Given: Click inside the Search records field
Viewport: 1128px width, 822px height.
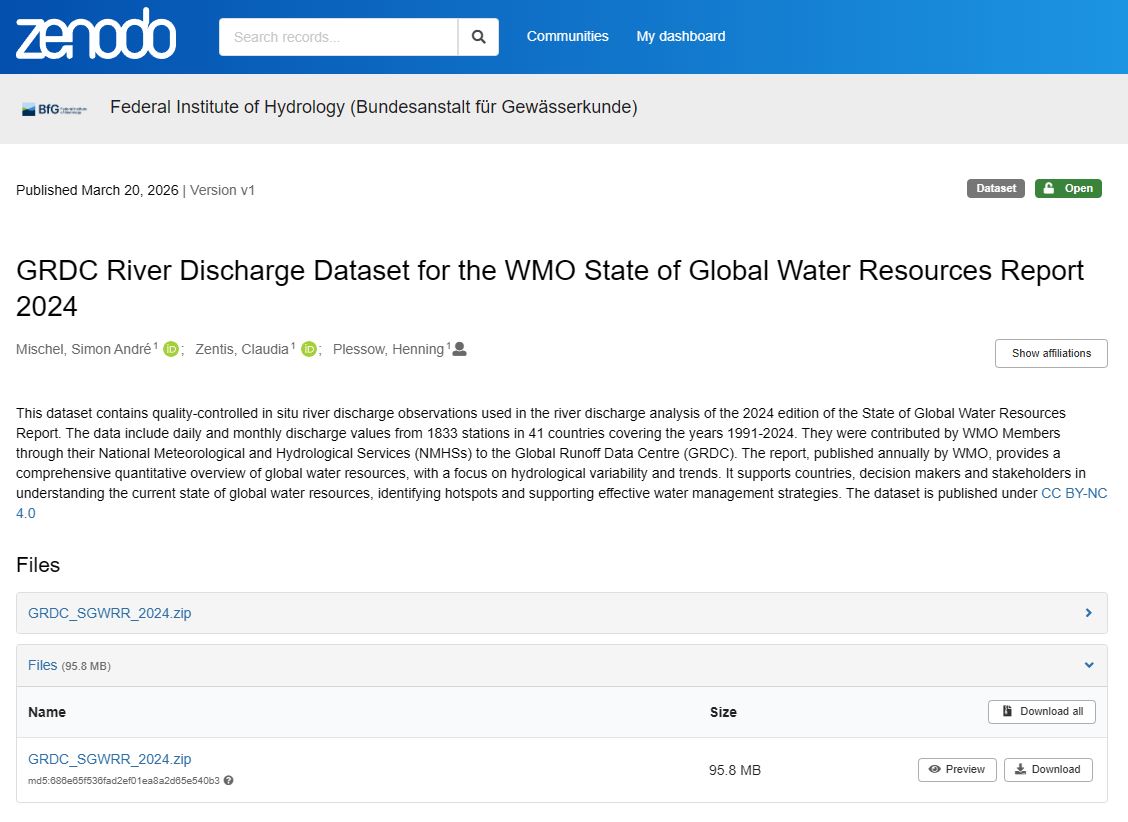Looking at the screenshot, I should click(338, 36).
